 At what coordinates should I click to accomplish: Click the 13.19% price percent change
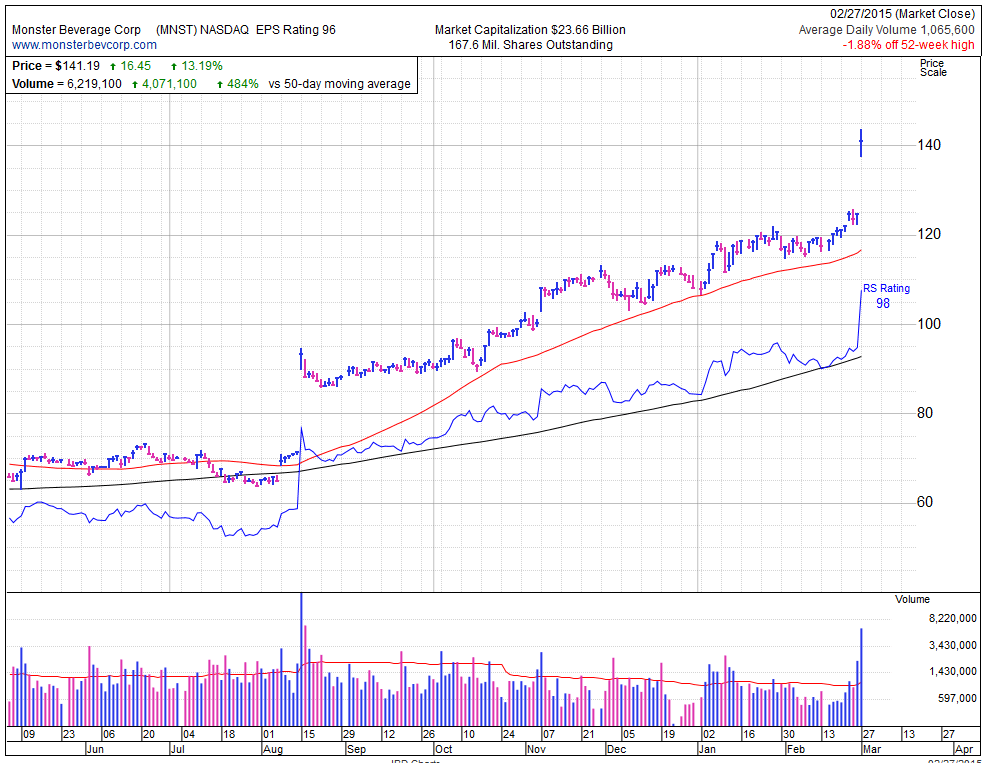point(202,66)
